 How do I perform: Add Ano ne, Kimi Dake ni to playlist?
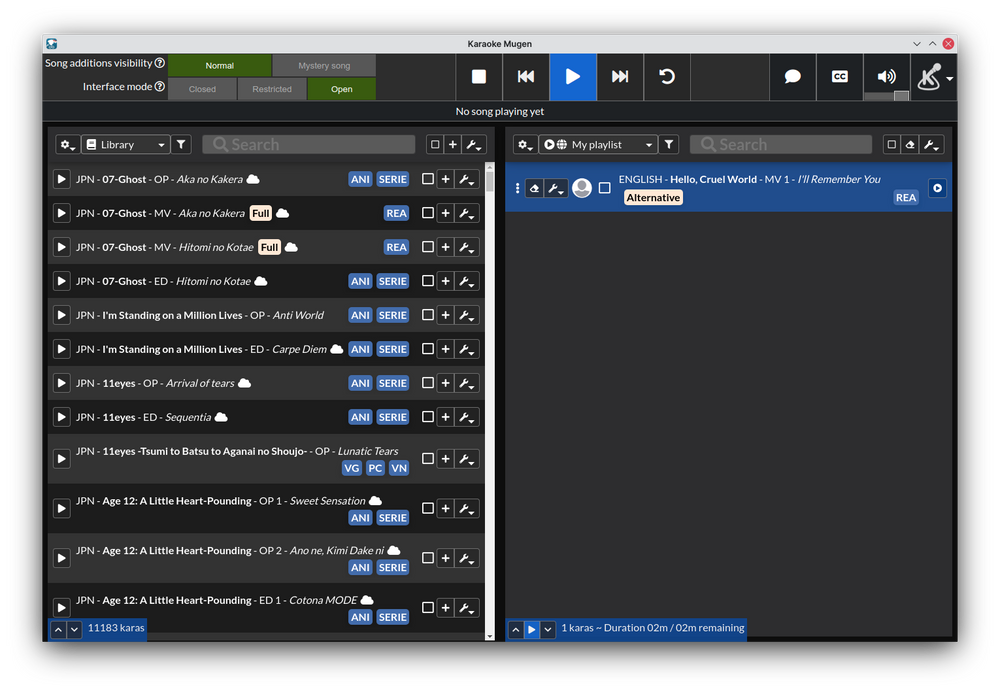(x=446, y=558)
